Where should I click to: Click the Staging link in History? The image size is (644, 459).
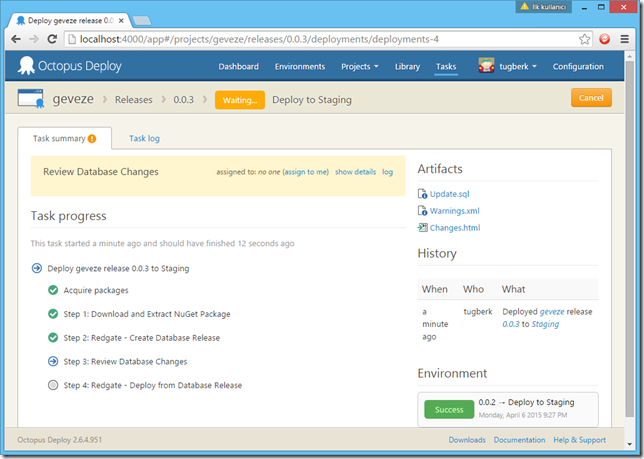tap(545, 324)
